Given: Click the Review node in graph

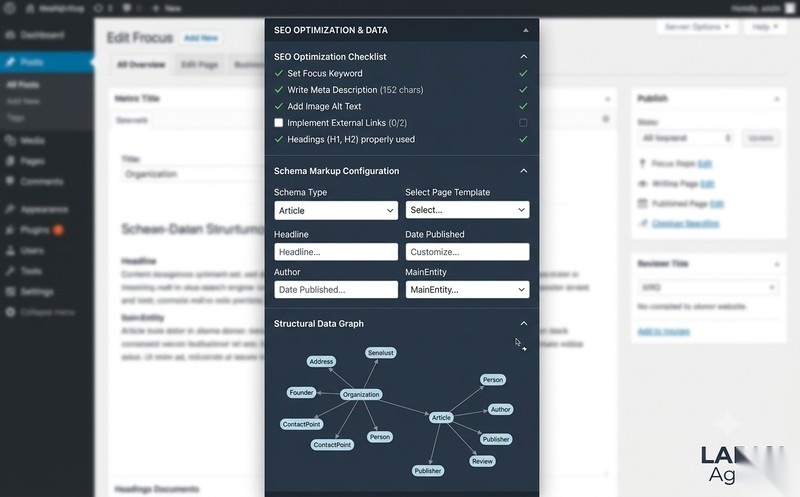Looking at the screenshot, I should pyautogui.click(x=482, y=461).
